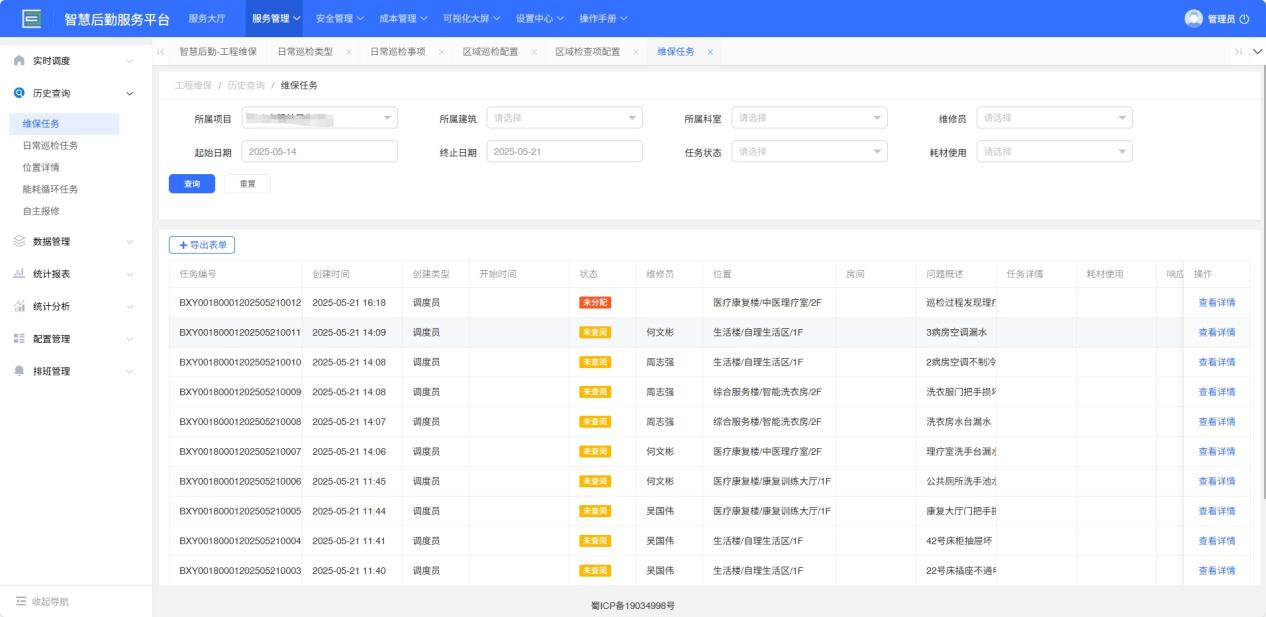Click the administrator avatar icon
Image resolution: width=1266 pixels, height=617 pixels.
[1193, 19]
